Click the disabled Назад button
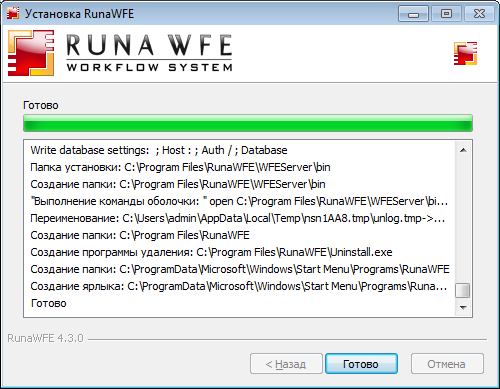Screen dimensions: 500x389 tap(286, 364)
